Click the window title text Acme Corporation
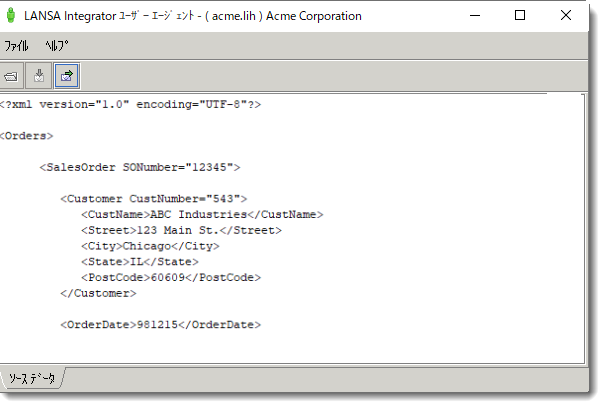 pyautogui.click(x=314, y=16)
